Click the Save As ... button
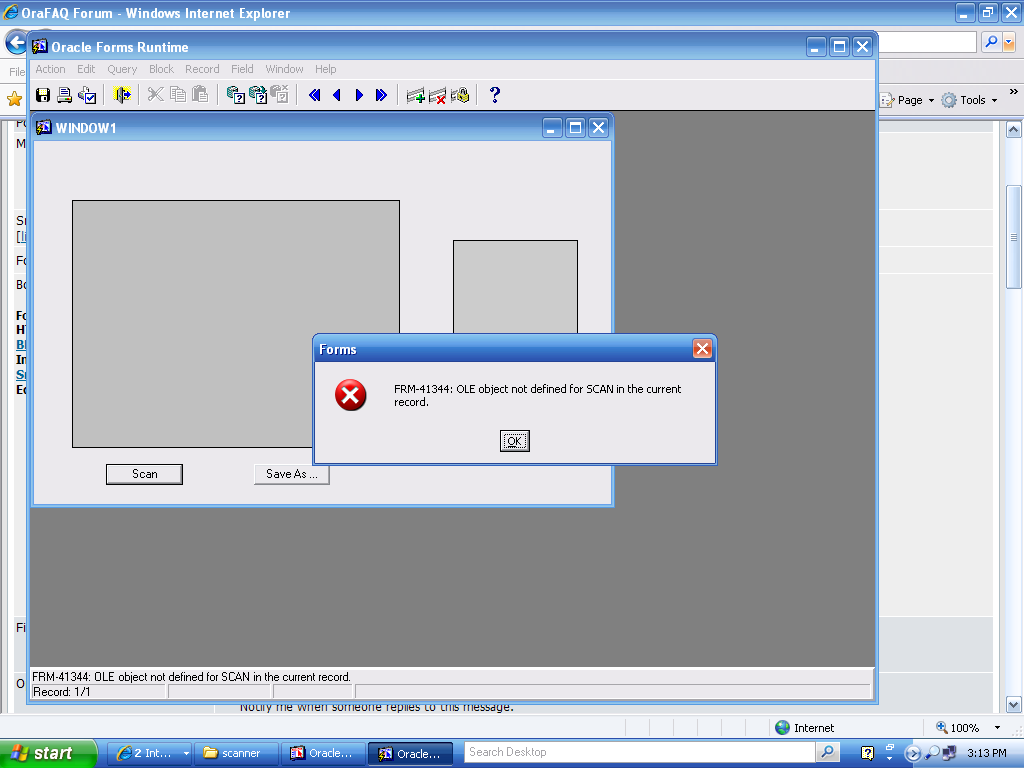The image size is (1024, 768). coord(291,474)
